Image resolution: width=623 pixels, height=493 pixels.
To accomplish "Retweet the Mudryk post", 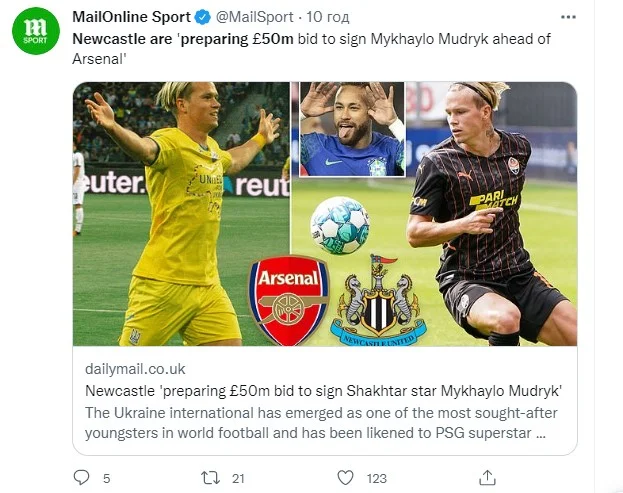I will [x=210, y=478].
